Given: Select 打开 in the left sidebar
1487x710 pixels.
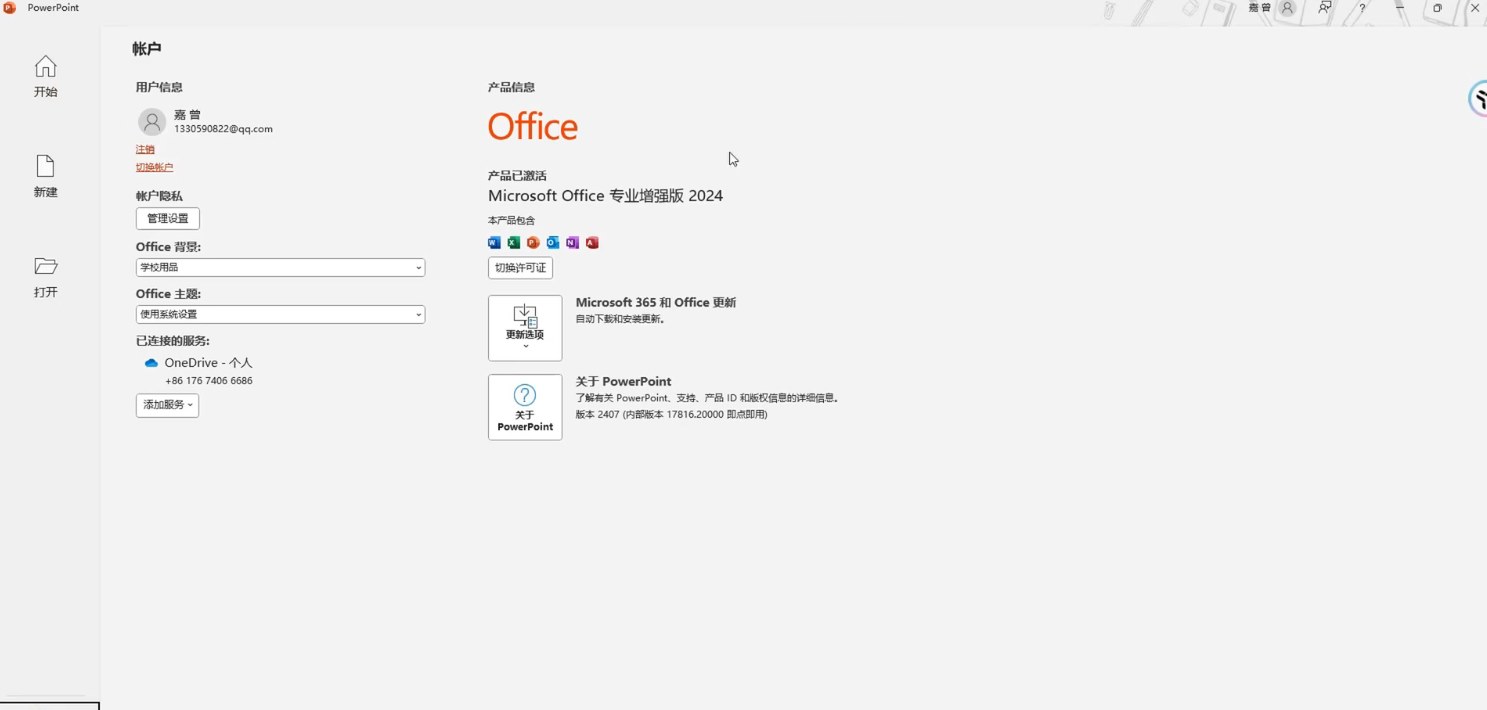Looking at the screenshot, I should tap(45, 277).
